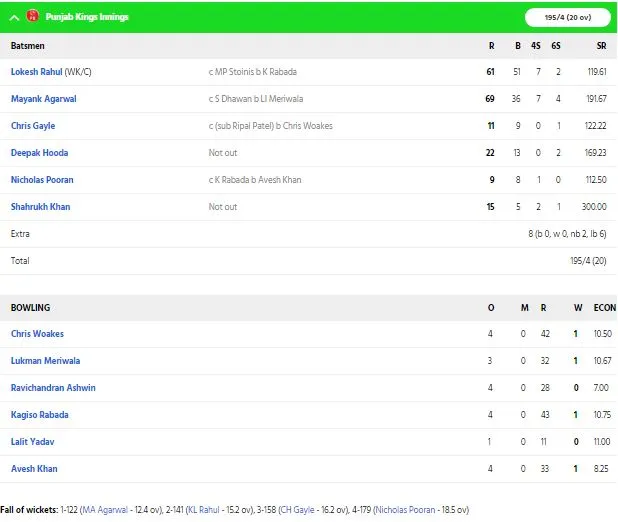The image size is (618, 522).
Task: Open Lokesh Rahul player profile link
Action: [36, 72]
